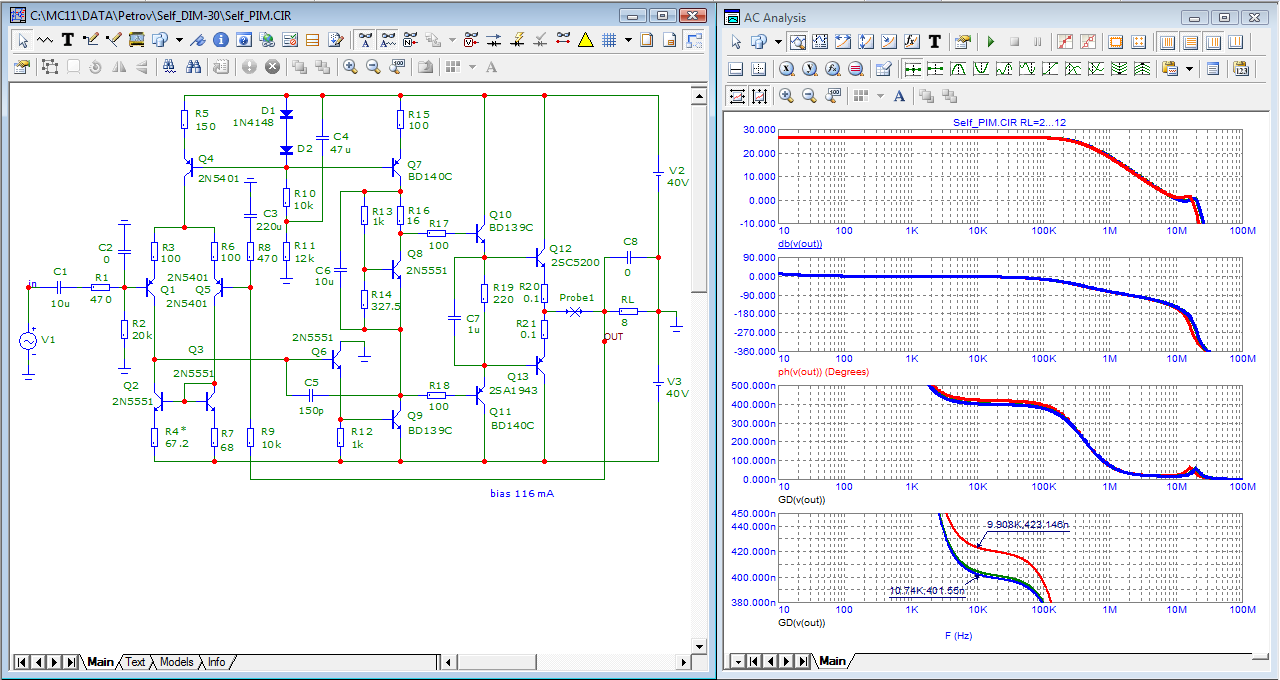Click the font 'A' icon in AC Analysis toolbar
Viewport: 1280px width, 680px height.
point(899,96)
